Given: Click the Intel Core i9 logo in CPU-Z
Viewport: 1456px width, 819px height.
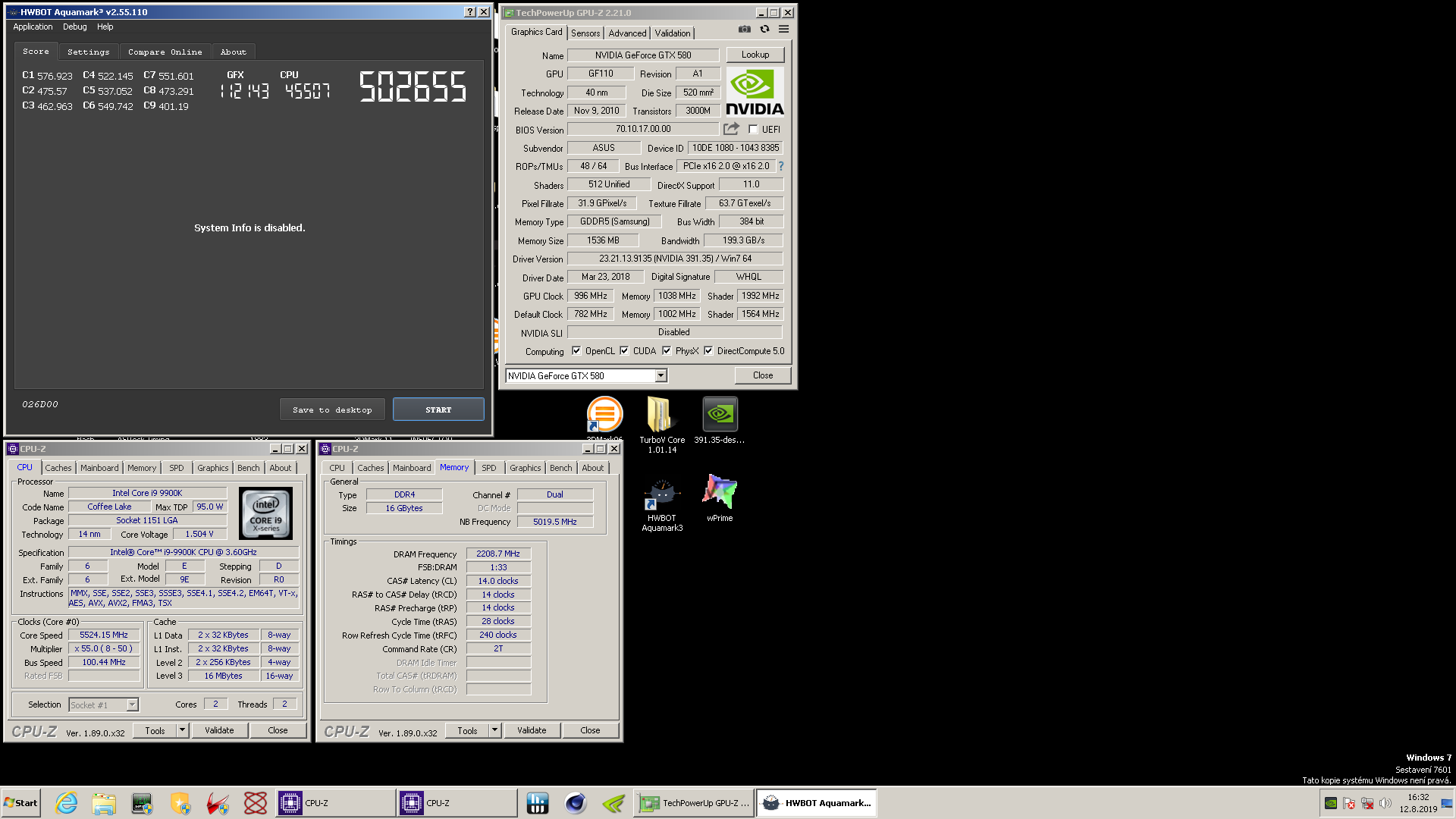Looking at the screenshot, I should click(265, 513).
